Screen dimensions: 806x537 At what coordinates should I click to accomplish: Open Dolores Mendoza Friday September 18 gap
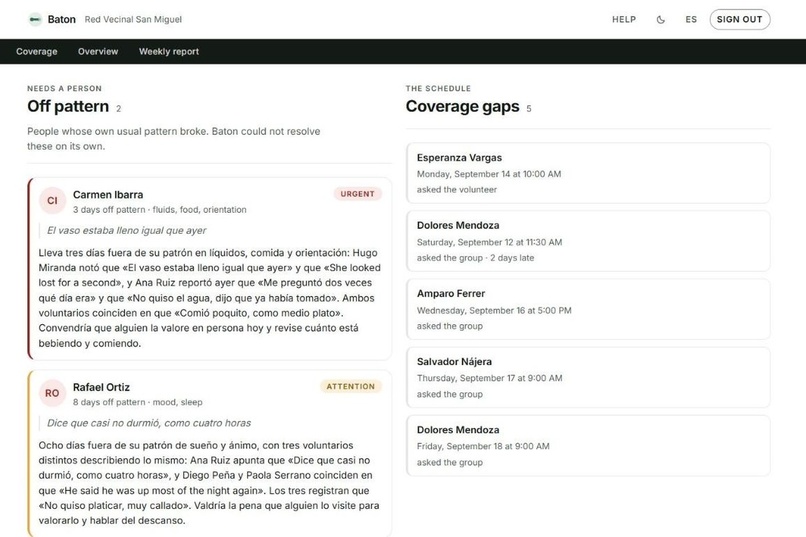tap(588, 446)
